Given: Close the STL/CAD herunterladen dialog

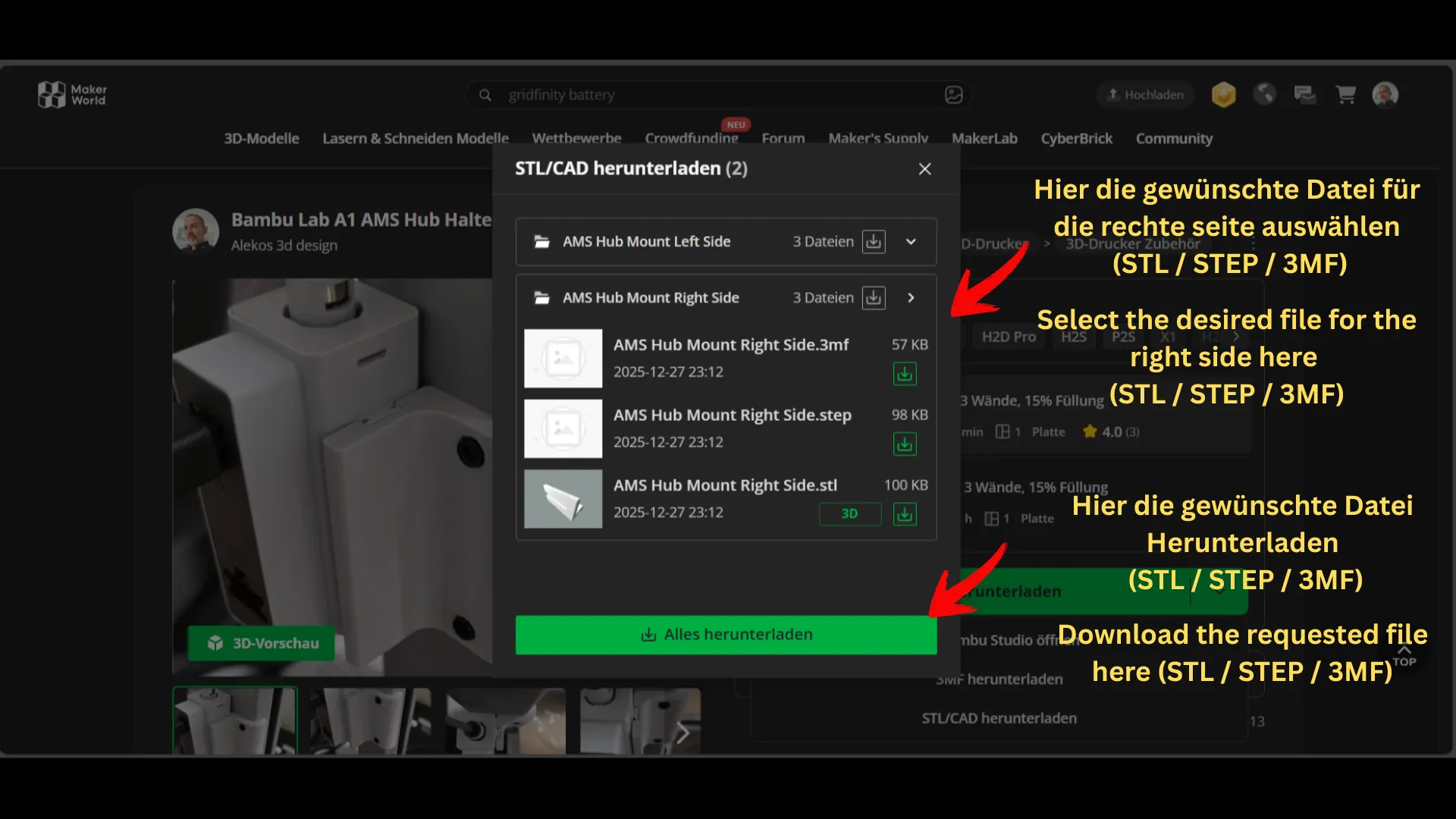Looking at the screenshot, I should tap(924, 169).
